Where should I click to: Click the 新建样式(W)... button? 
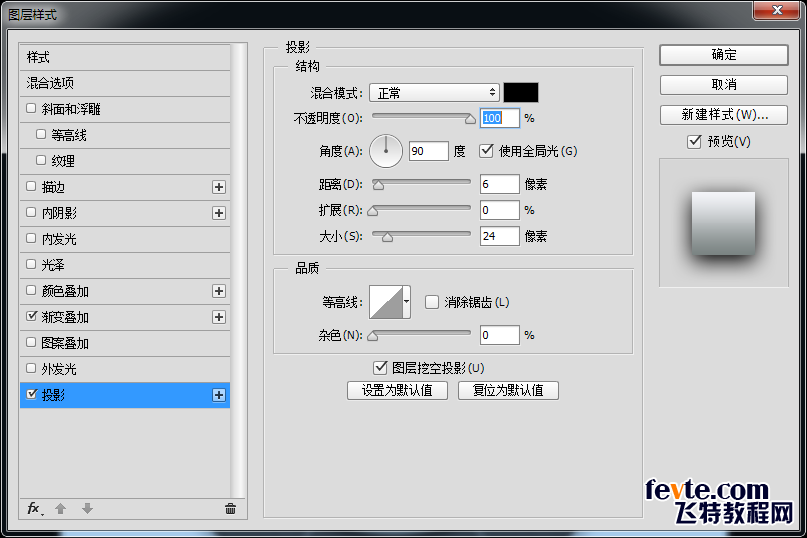tap(724, 115)
